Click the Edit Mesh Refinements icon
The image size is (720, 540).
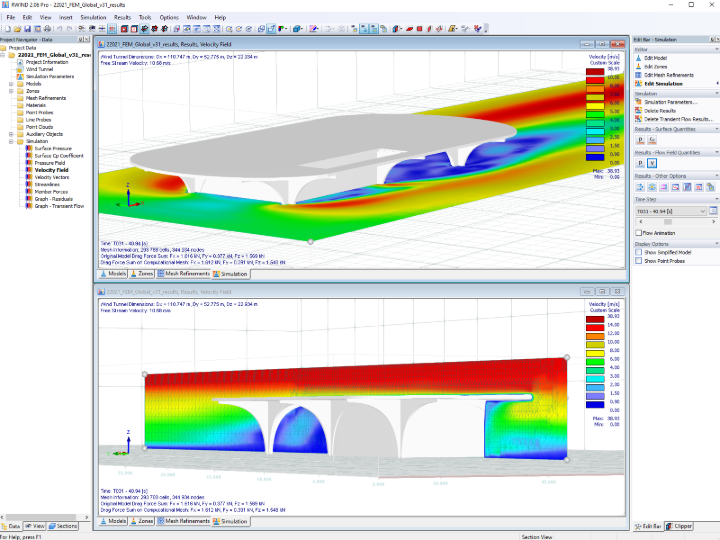pyautogui.click(x=639, y=75)
